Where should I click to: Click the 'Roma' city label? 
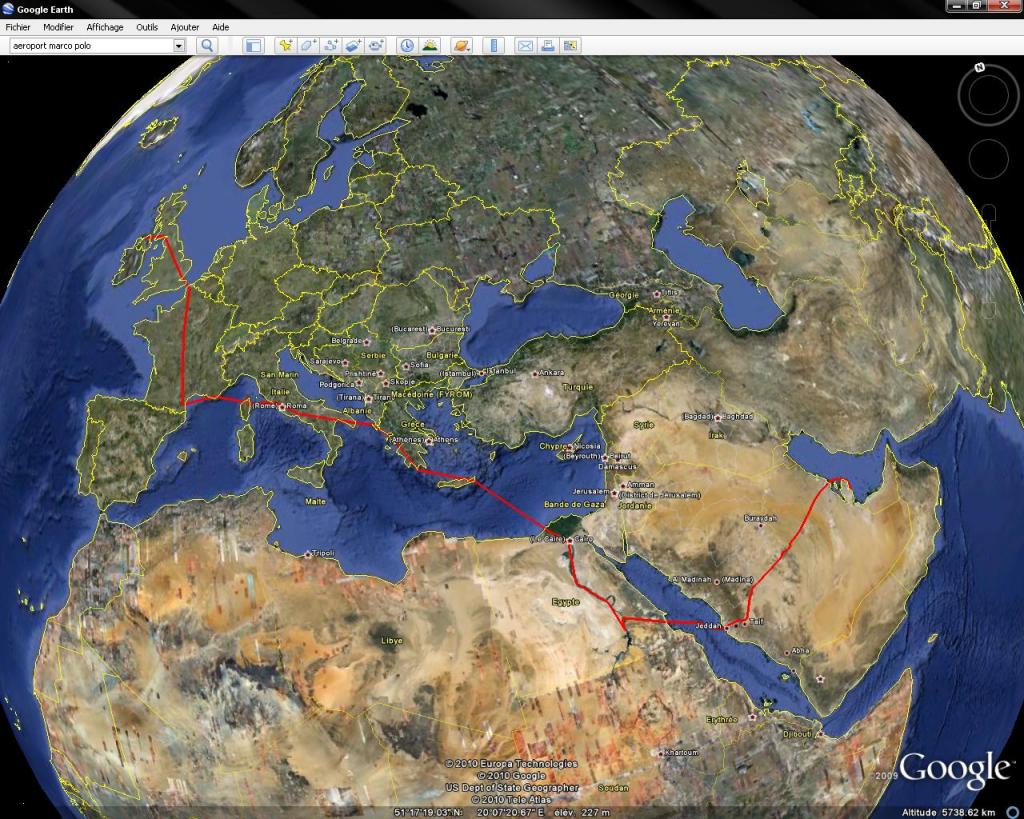296,406
